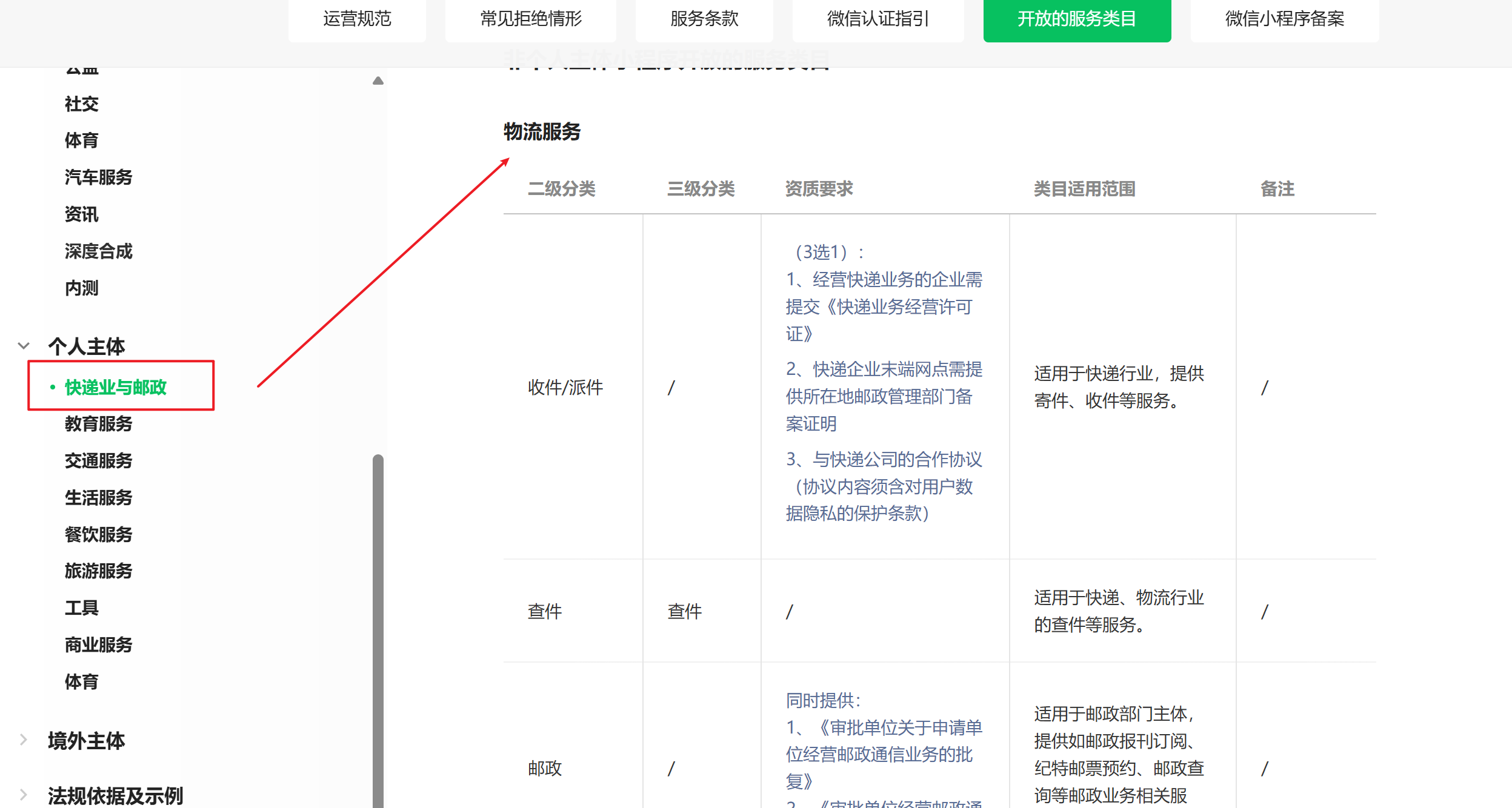Select 快递业与邮政 in sidebar
The image size is (1512, 808).
[115, 387]
